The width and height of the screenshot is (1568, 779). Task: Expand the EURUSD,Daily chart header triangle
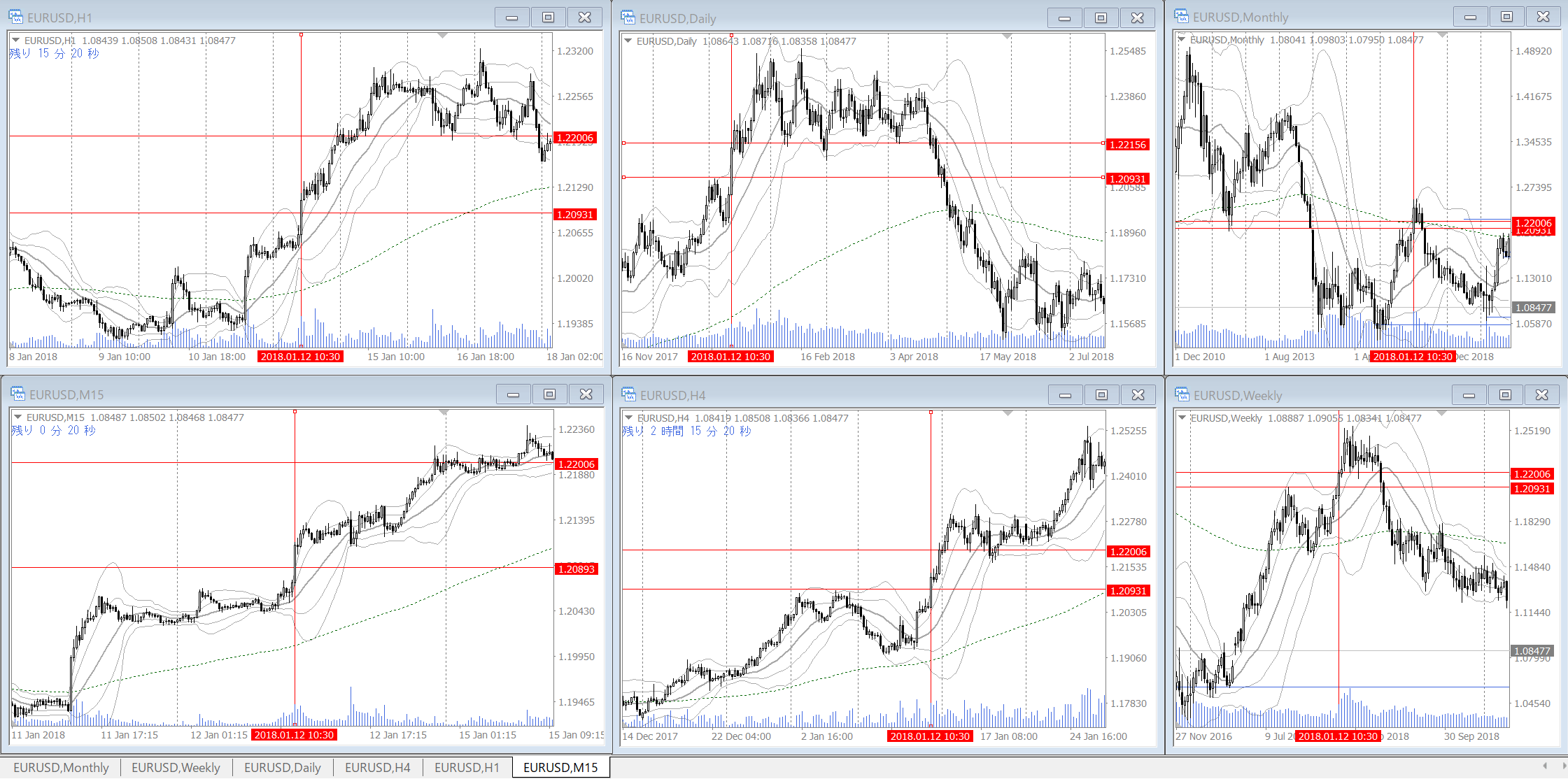click(628, 41)
